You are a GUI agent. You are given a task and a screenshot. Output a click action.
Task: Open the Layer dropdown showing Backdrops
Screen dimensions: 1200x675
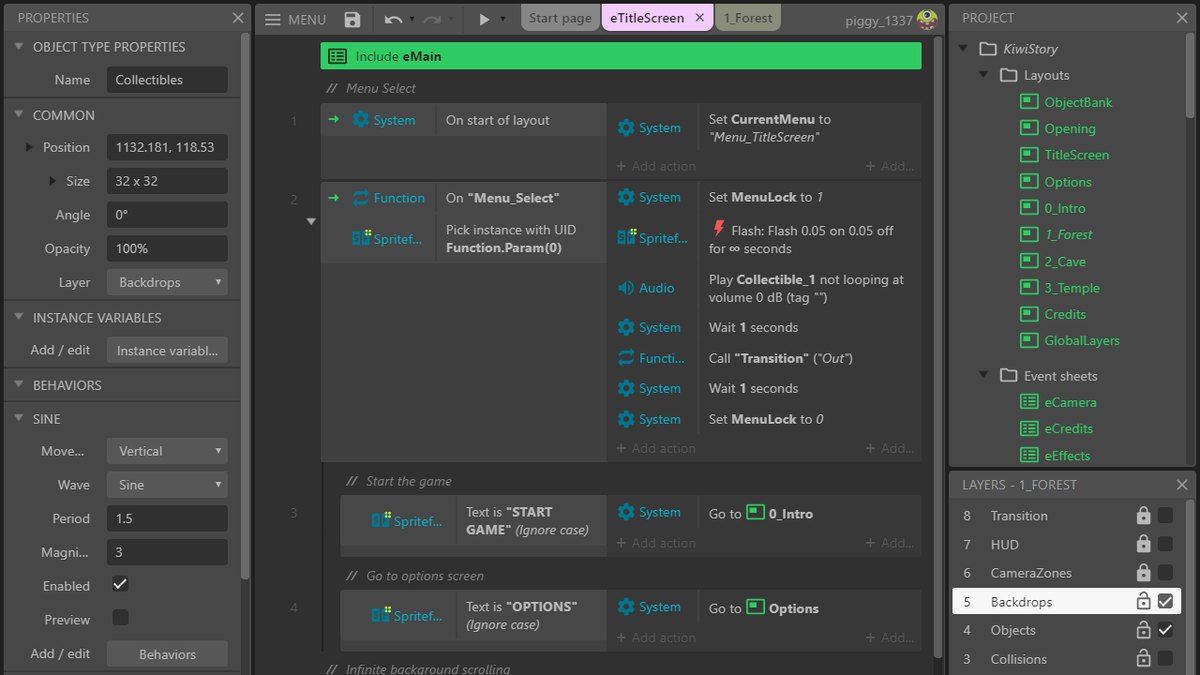coord(167,282)
